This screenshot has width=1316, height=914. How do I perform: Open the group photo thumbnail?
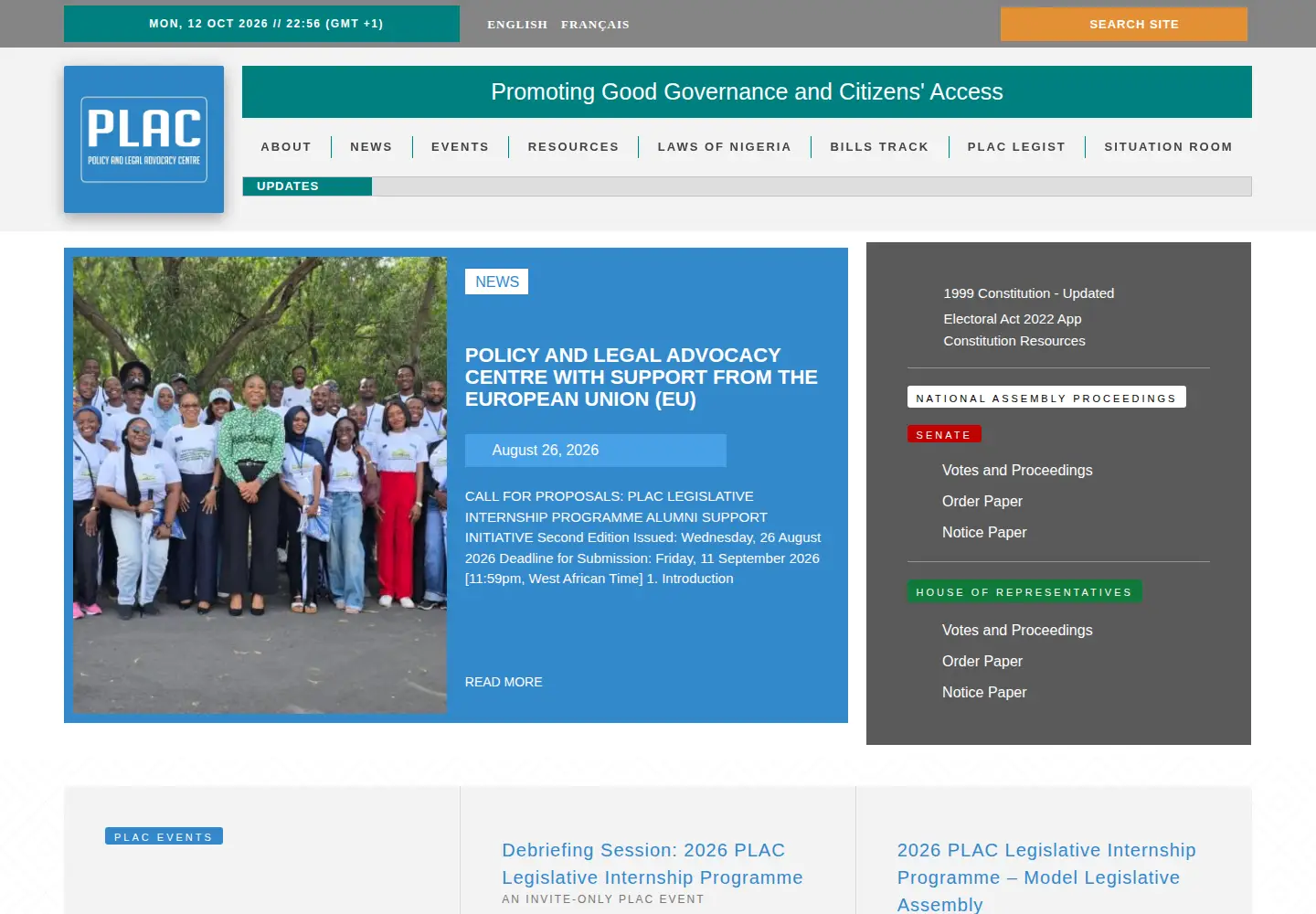pyautogui.click(x=260, y=484)
